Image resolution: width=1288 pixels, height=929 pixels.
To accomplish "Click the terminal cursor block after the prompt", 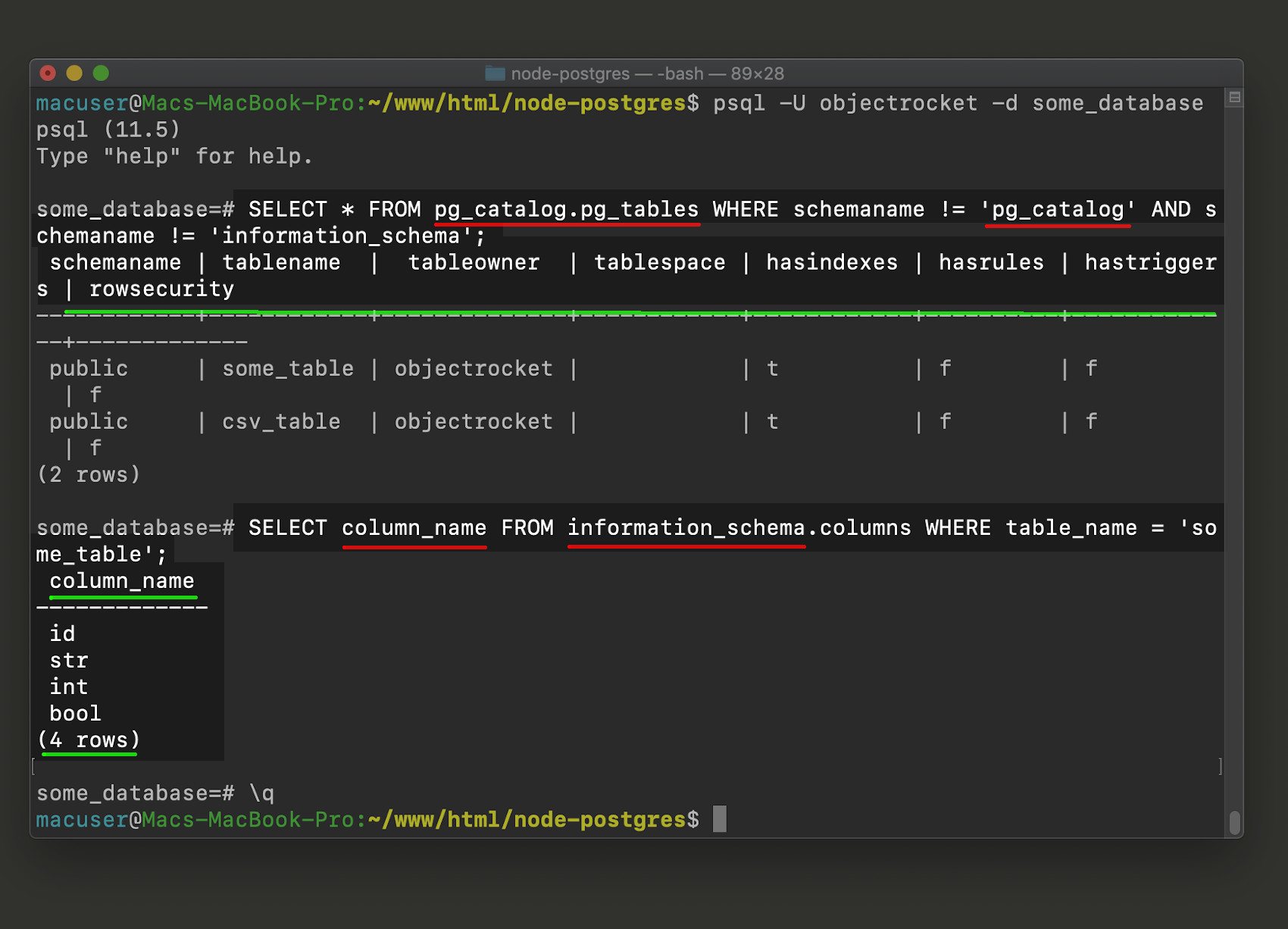I will tap(720, 819).
